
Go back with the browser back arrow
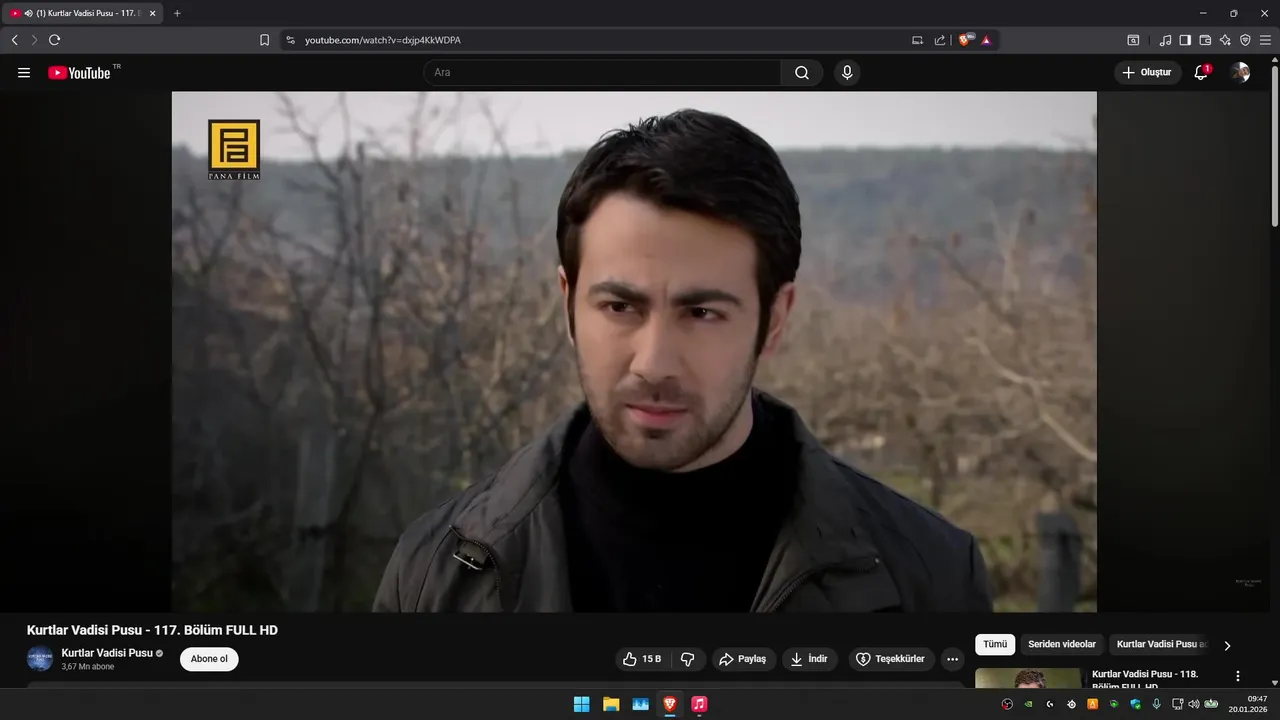click(x=14, y=40)
